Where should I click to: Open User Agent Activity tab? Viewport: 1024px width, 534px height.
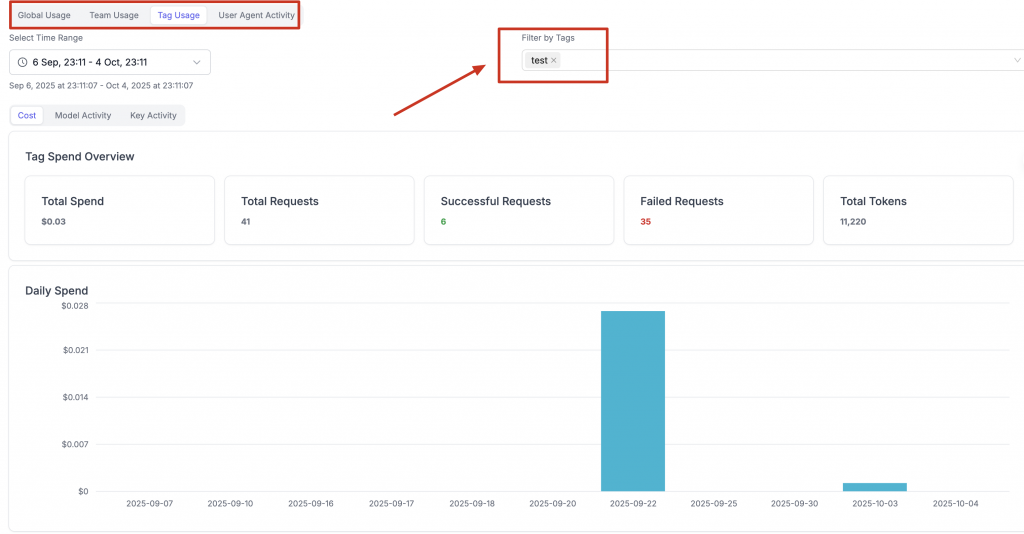point(256,15)
